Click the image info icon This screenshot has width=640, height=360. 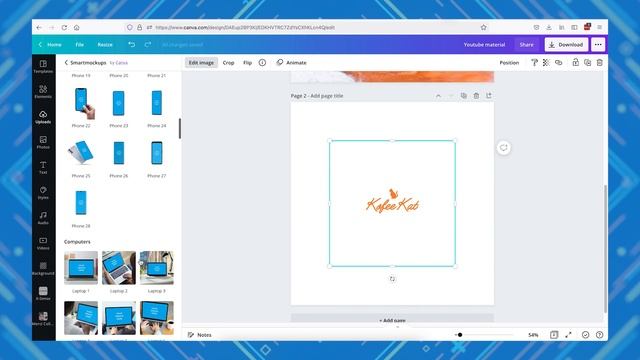pyautogui.click(x=262, y=62)
